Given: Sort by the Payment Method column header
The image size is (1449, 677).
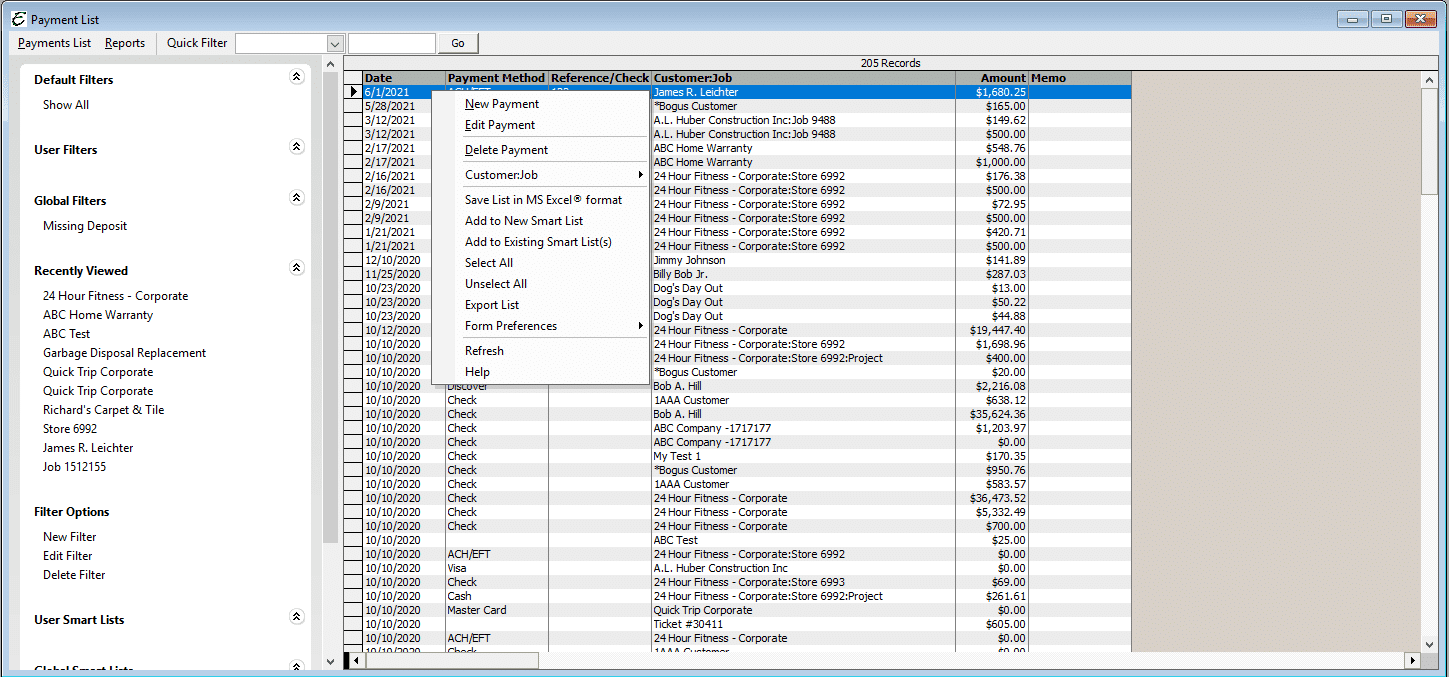Looking at the screenshot, I should [497, 78].
